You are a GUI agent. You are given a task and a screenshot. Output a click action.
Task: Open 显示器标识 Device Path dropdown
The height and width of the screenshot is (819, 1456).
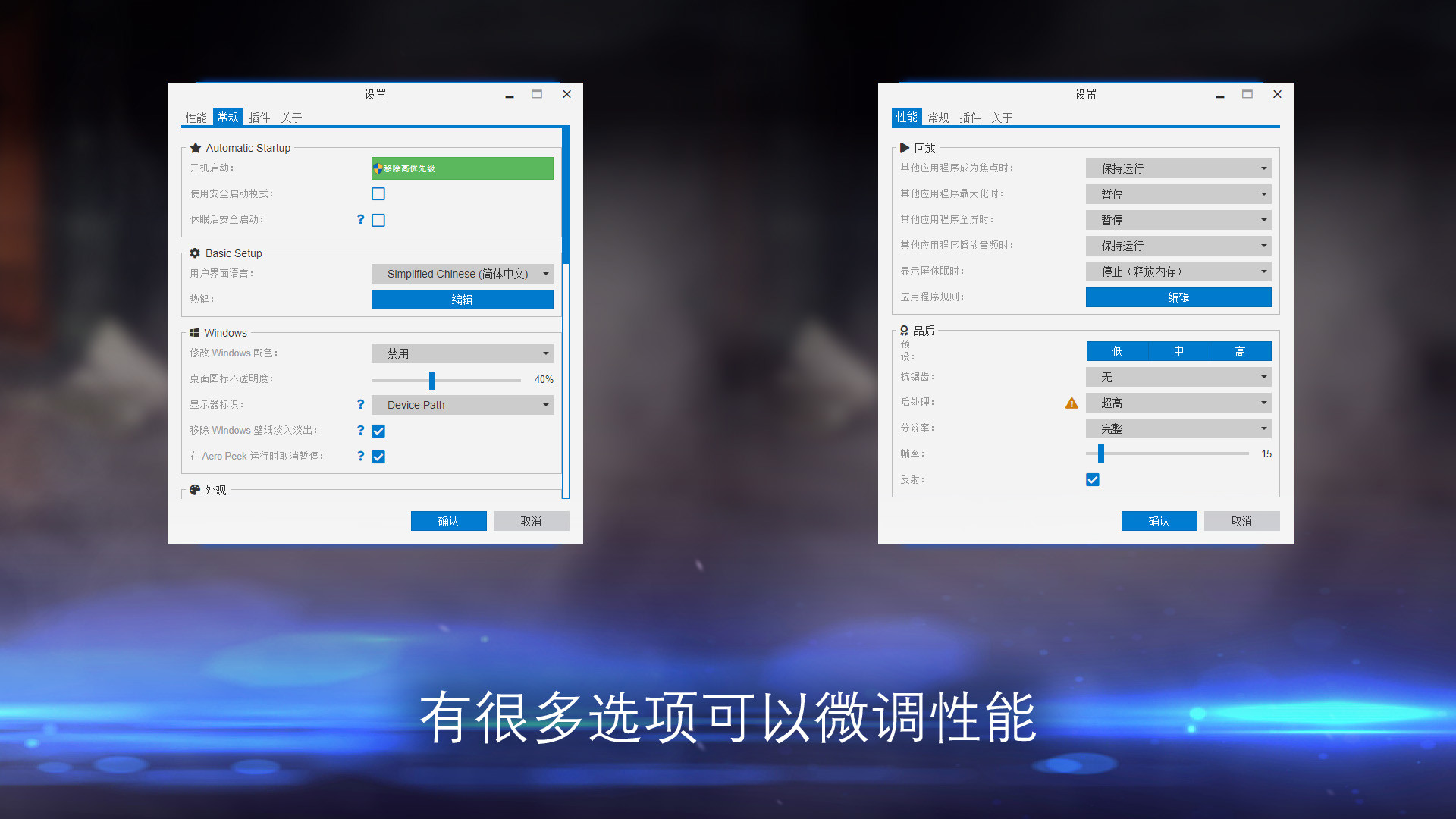(462, 405)
